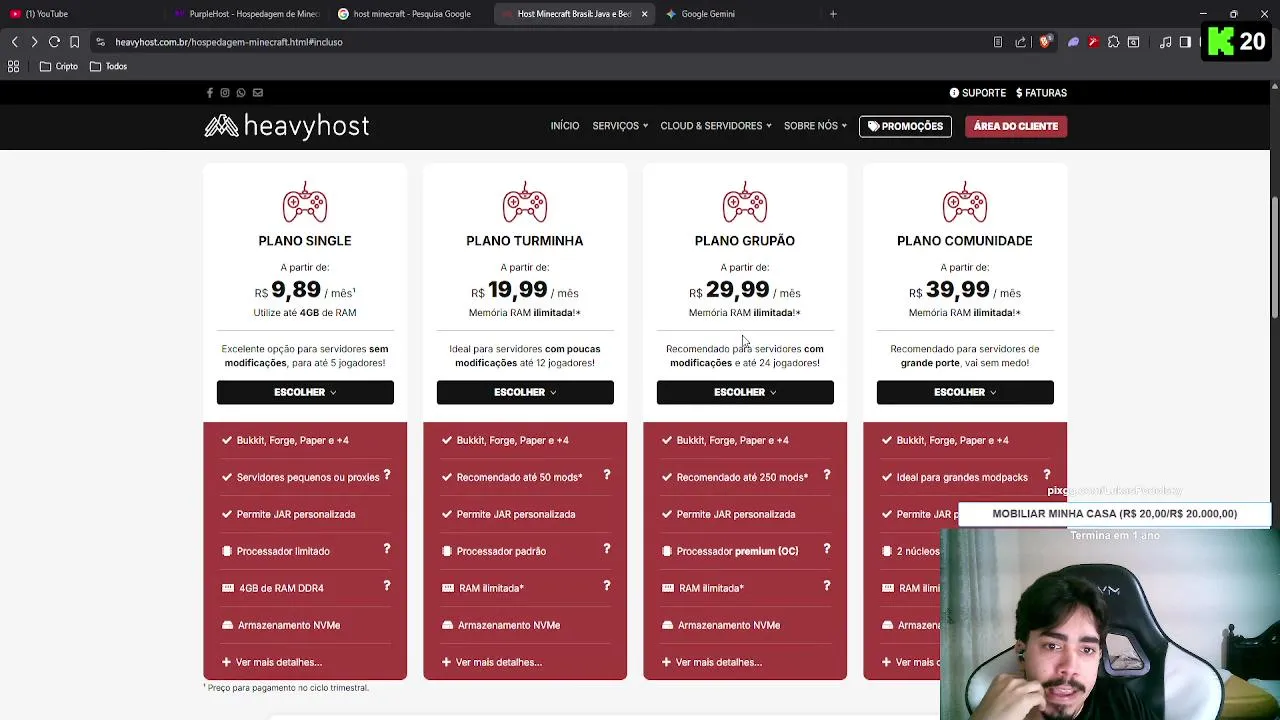
Task: Bookmark this page using the bookmark icon
Action: [x=74, y=42]
